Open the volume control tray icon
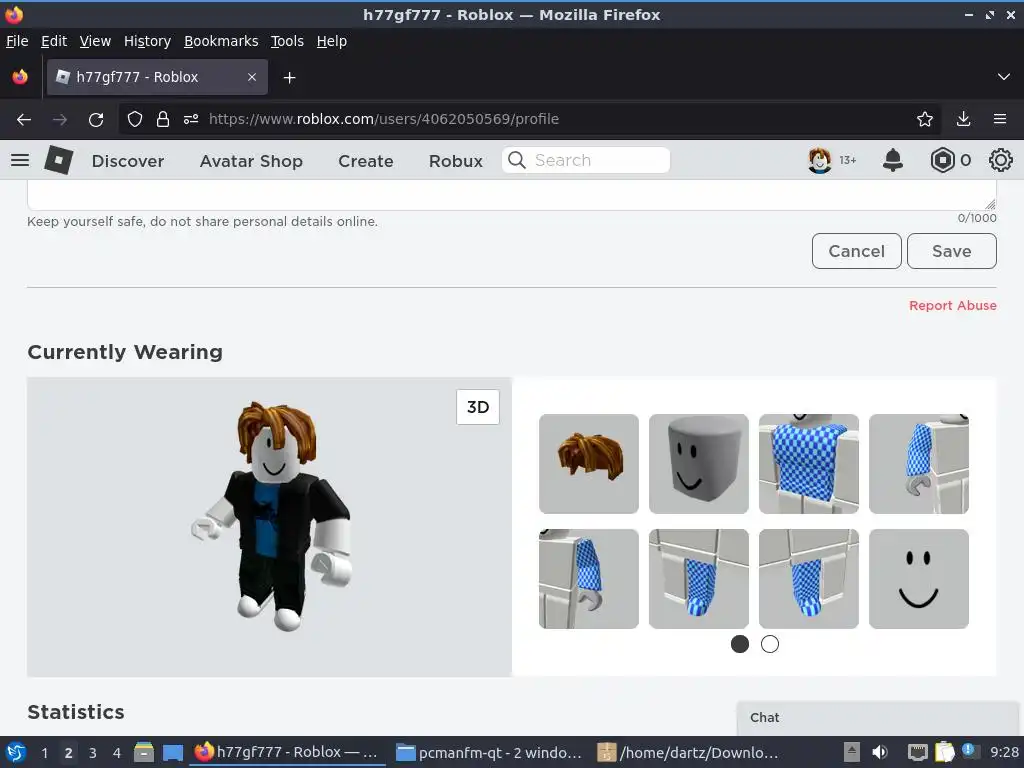This screenshot has height=768, width=1024. tap(880, 752)
